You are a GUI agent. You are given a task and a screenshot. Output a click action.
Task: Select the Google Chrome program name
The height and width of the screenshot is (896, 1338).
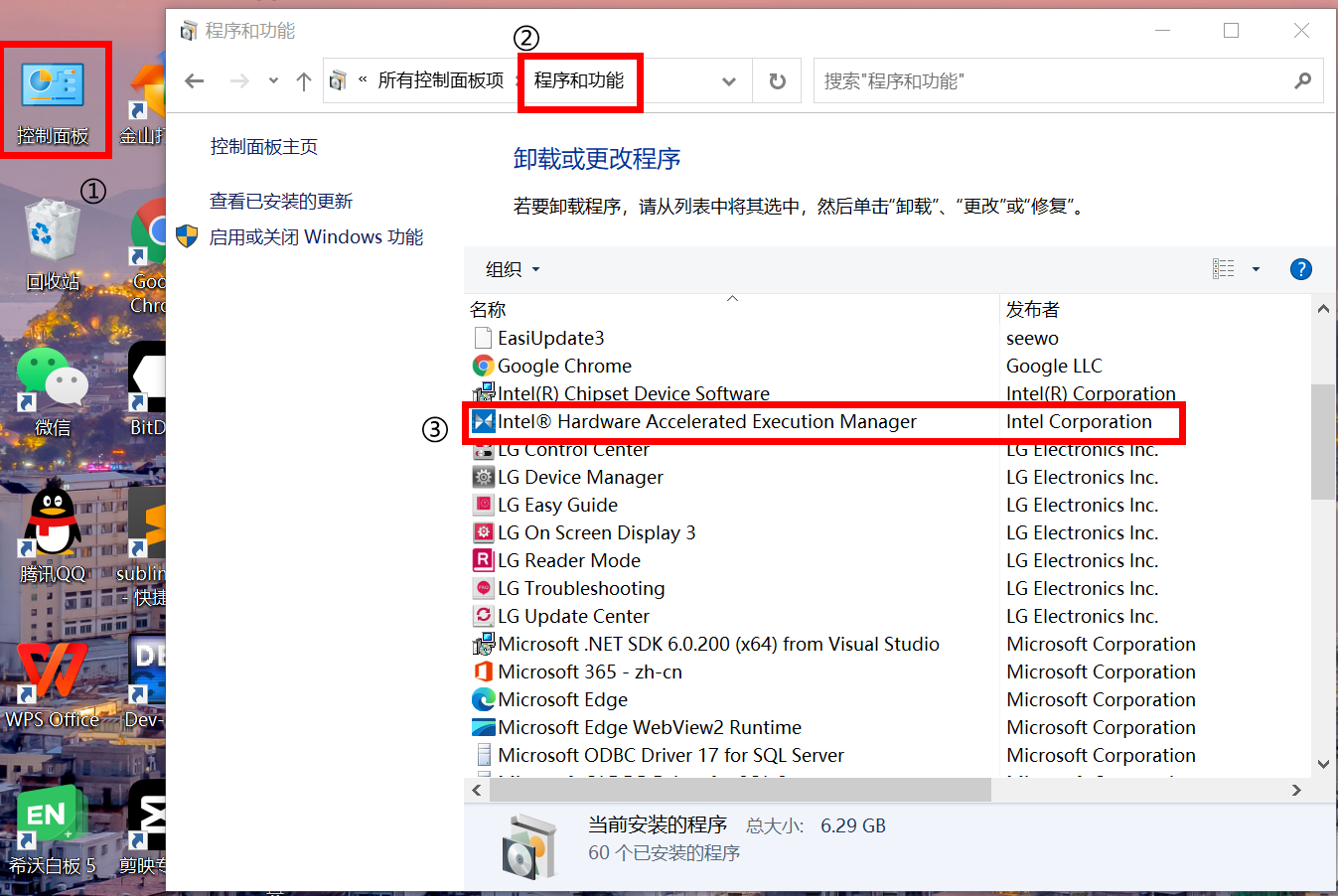click(564, 366)
